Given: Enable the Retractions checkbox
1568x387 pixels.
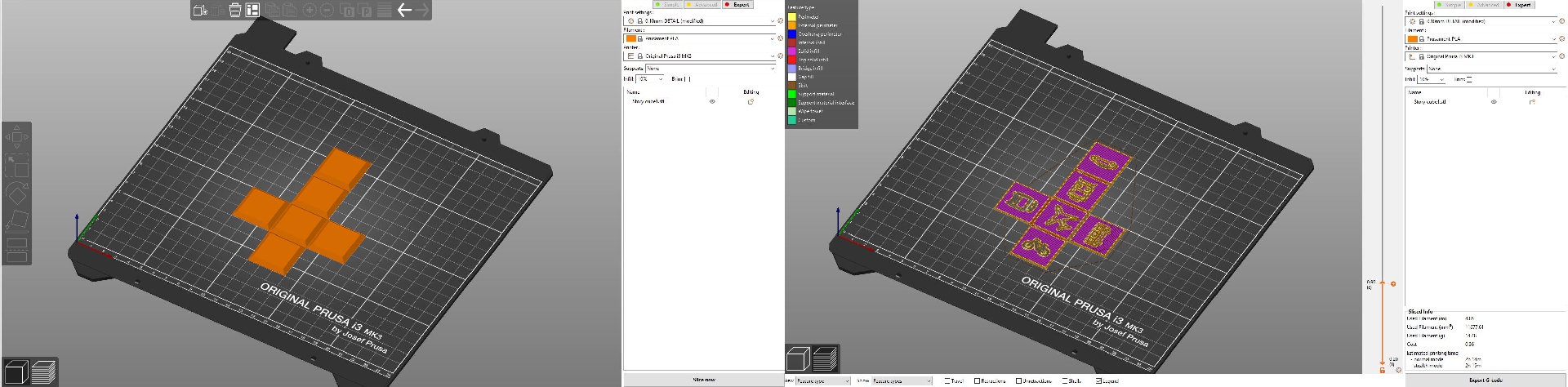Looking at the screenshot, I should point(977,381).
